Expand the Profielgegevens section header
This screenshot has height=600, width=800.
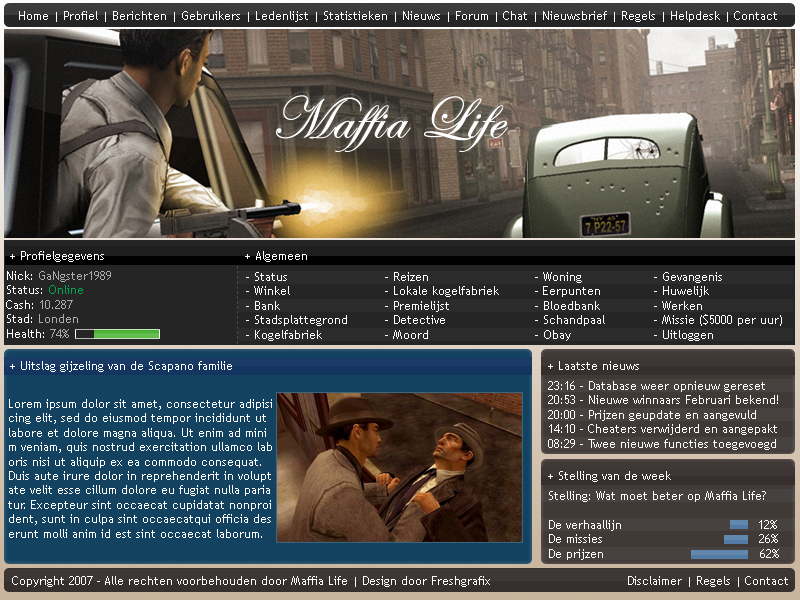57,256
